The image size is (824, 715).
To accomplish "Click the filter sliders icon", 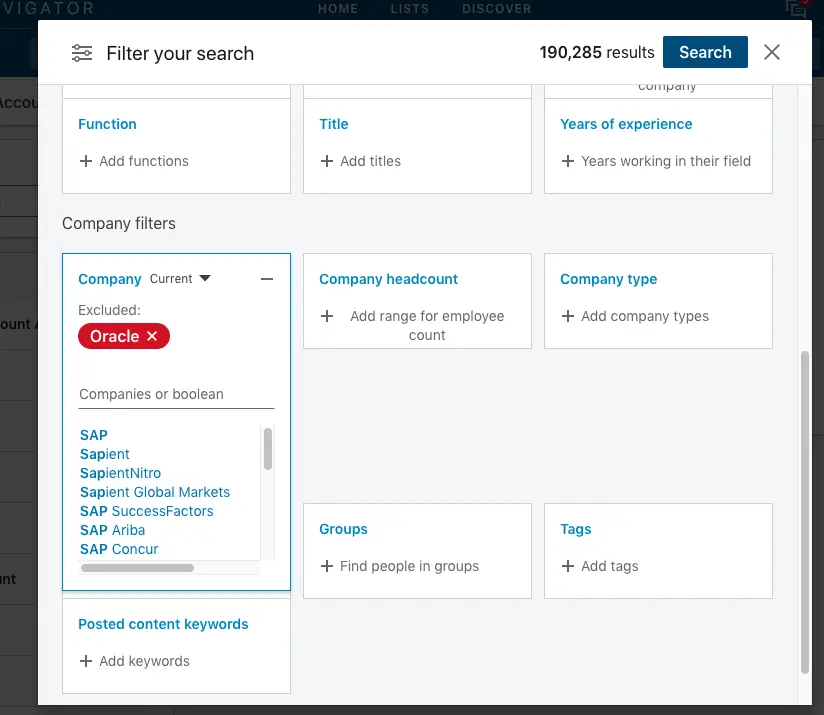I will (x=82, y=53).
